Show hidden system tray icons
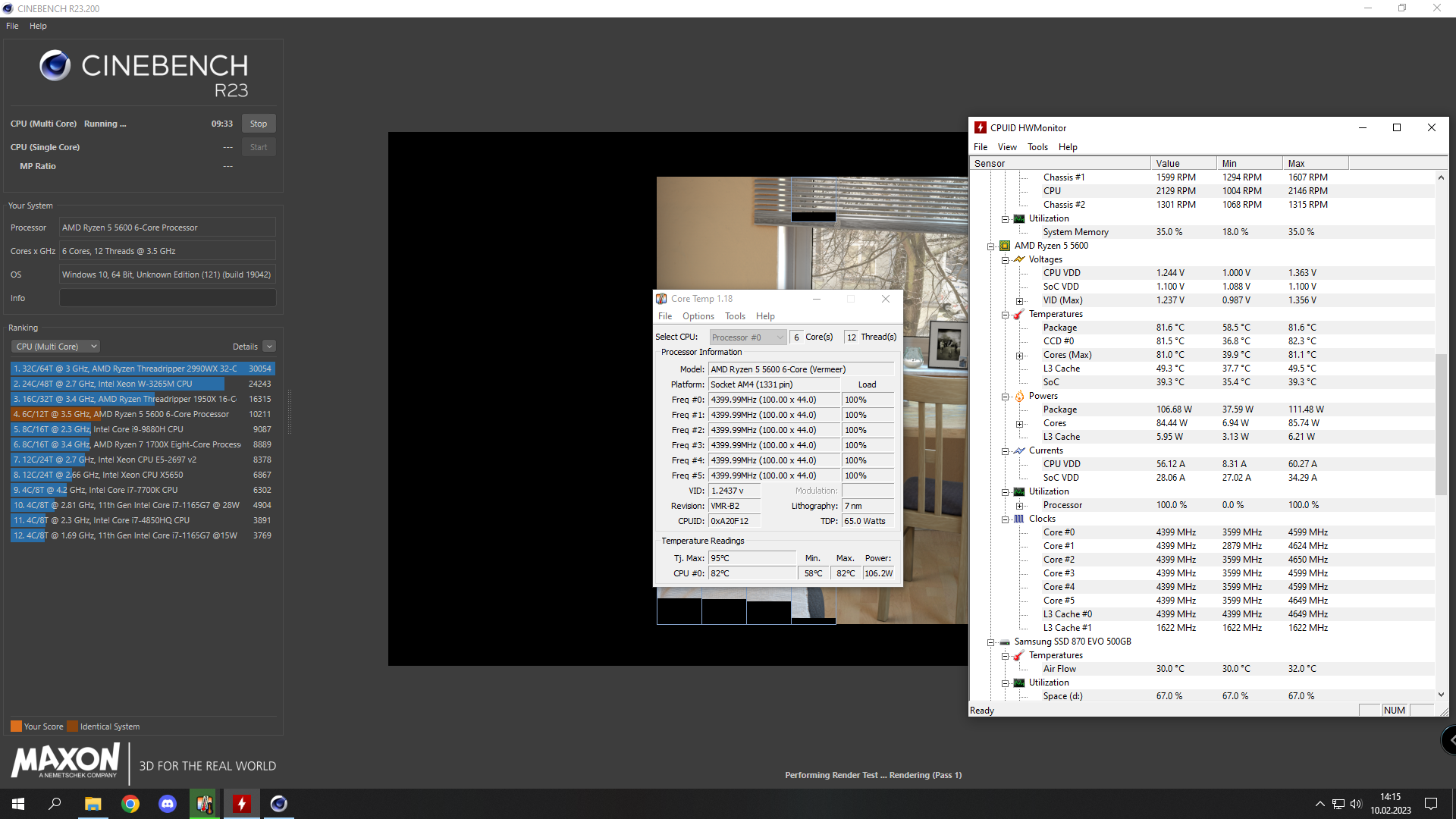The image size is (1456, 819). coord(1319,804)
